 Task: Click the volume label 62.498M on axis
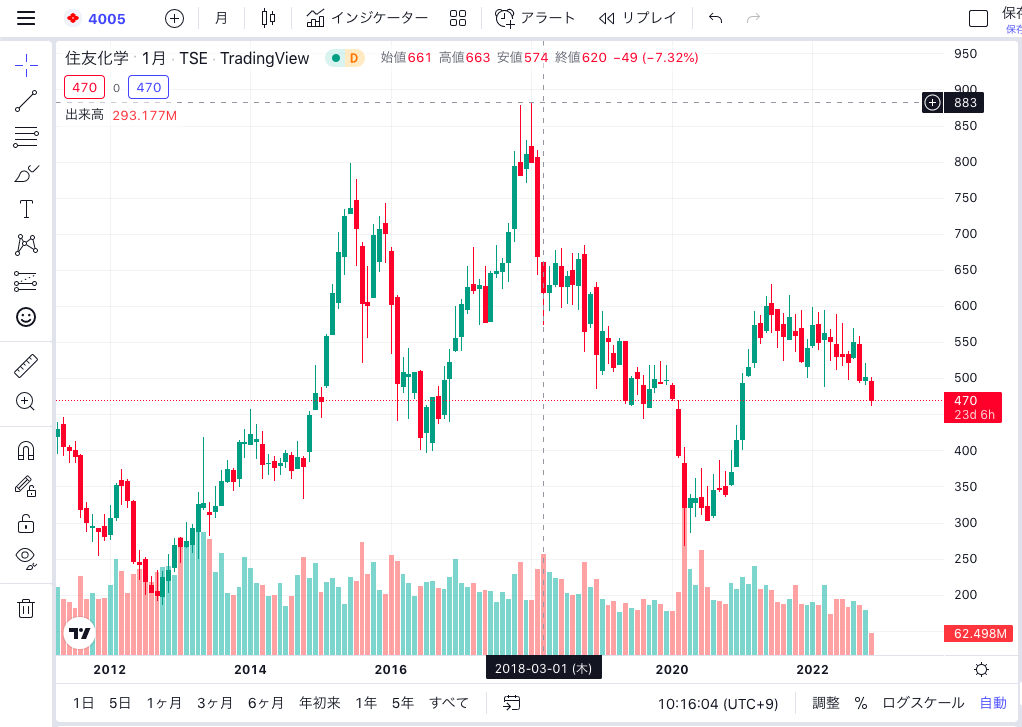click(978, 634)
